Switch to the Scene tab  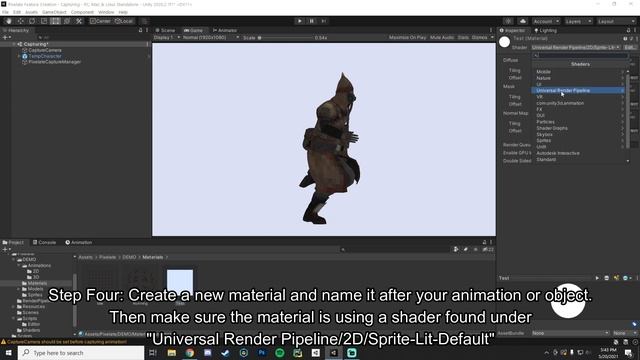click(165, 30)
